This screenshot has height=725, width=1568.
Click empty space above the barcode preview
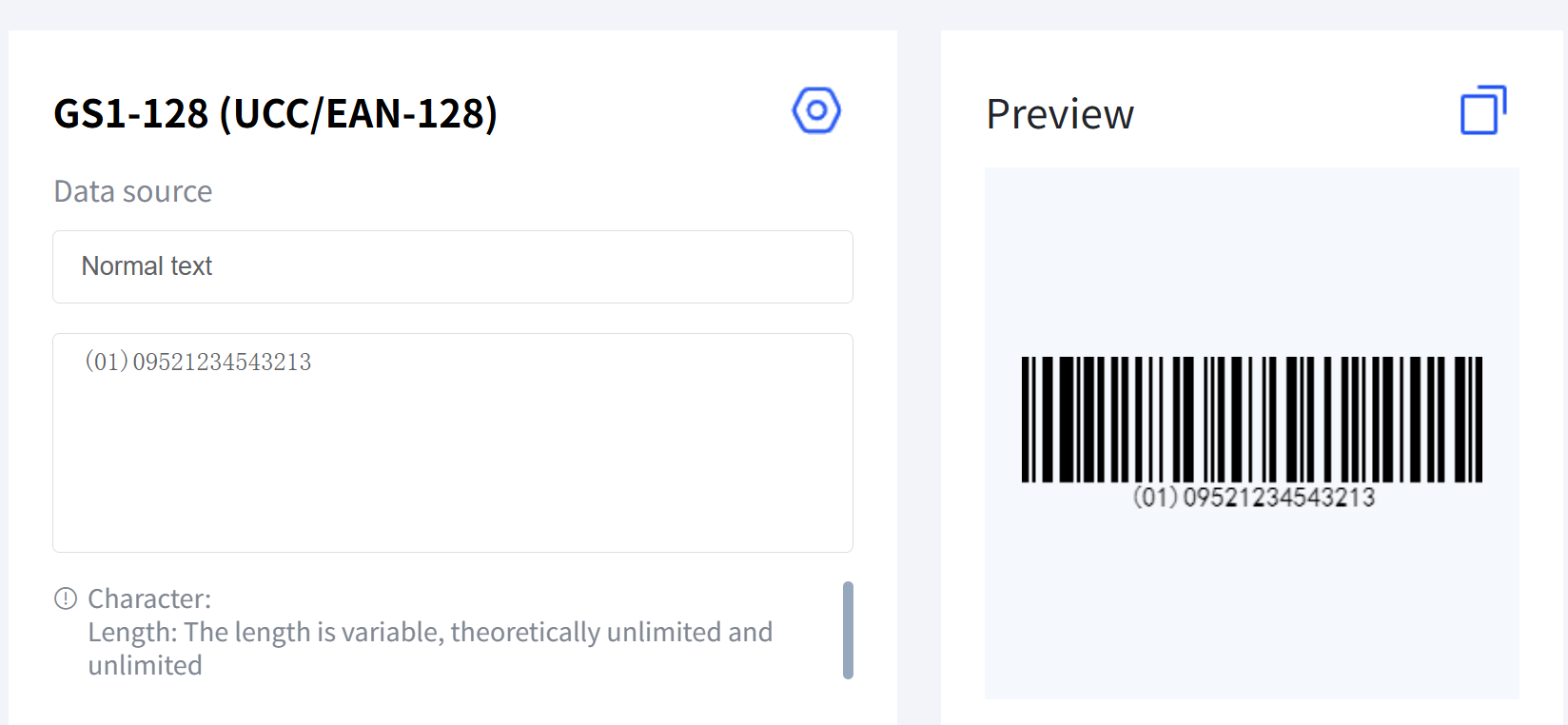coord(1251,257)
